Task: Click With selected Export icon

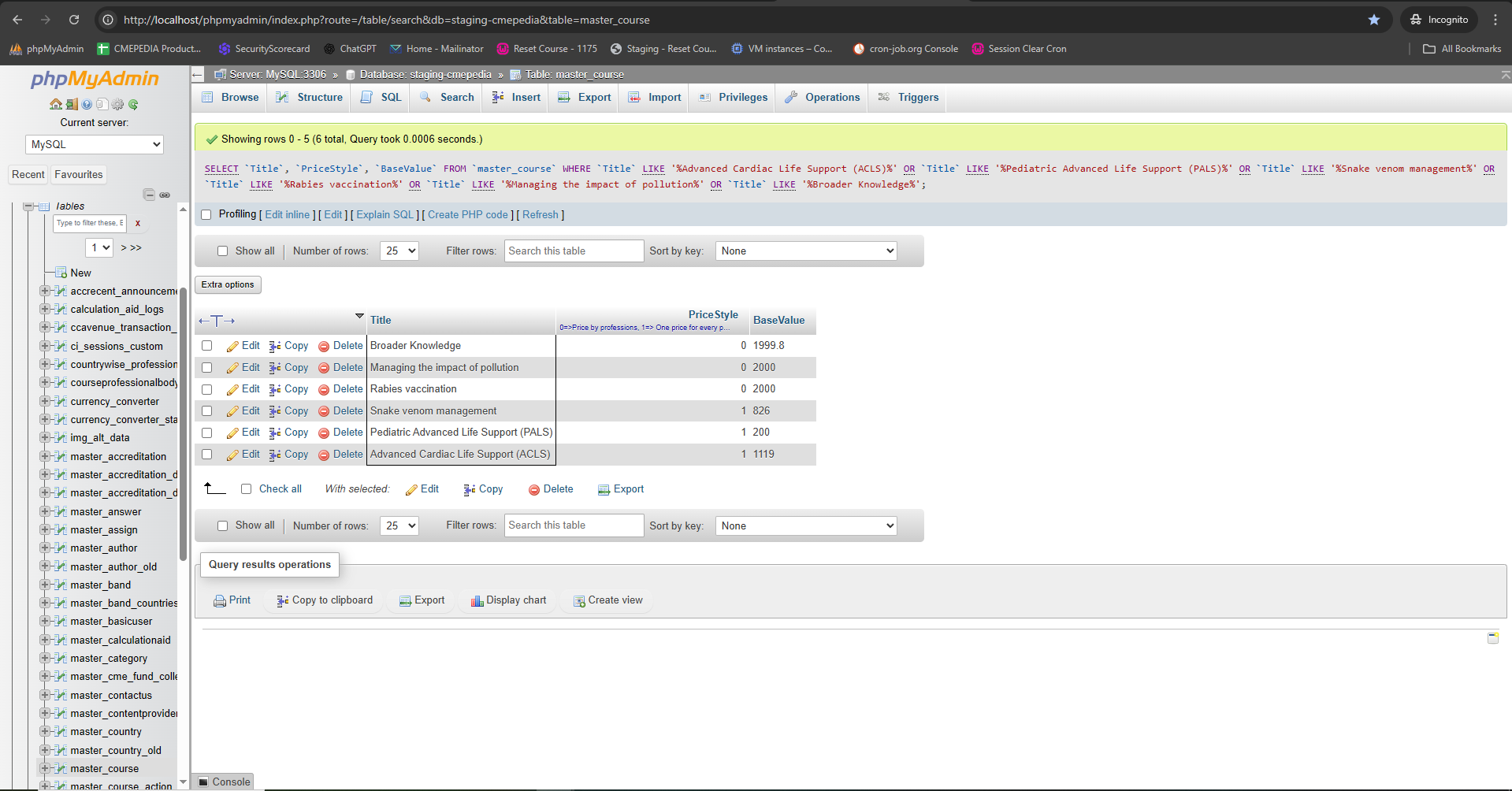Action: pyautogui.click(x=604, y=490)
